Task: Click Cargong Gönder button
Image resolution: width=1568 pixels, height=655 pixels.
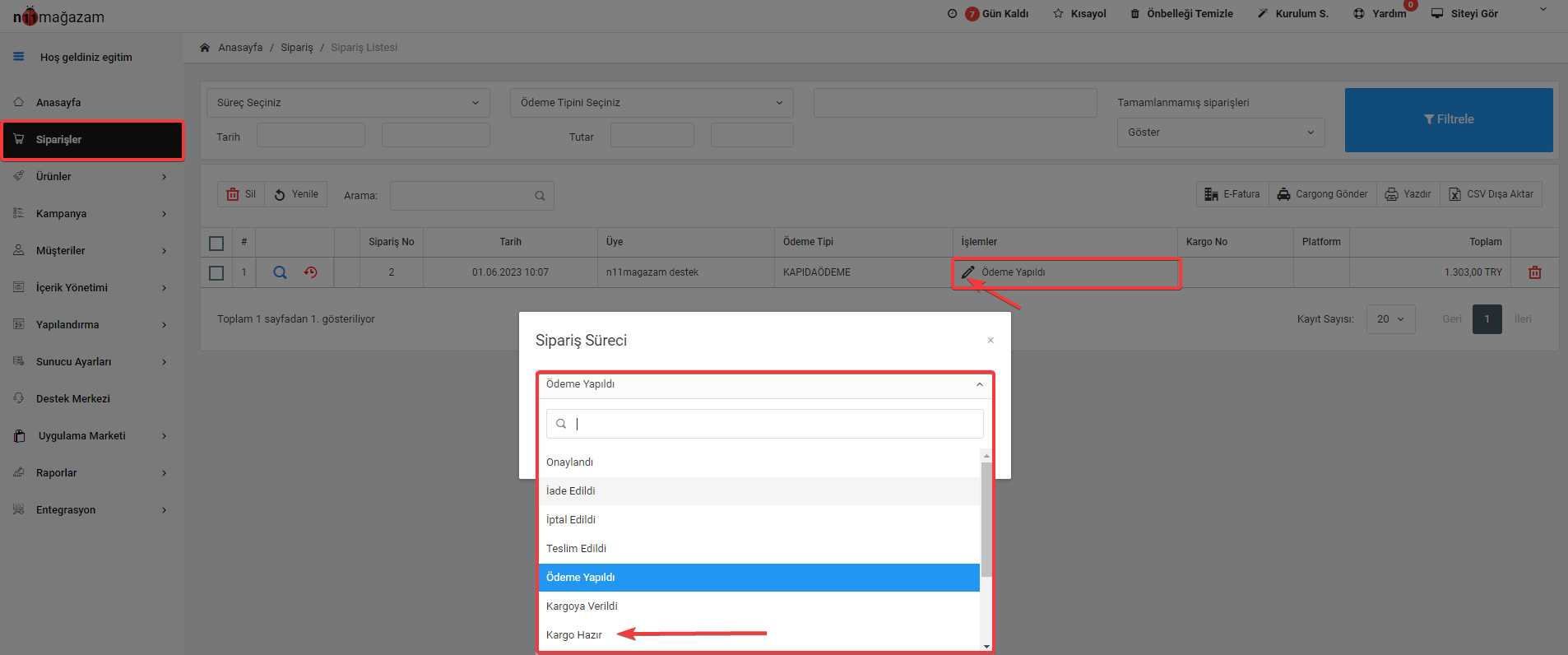Action: [1322, 194]
